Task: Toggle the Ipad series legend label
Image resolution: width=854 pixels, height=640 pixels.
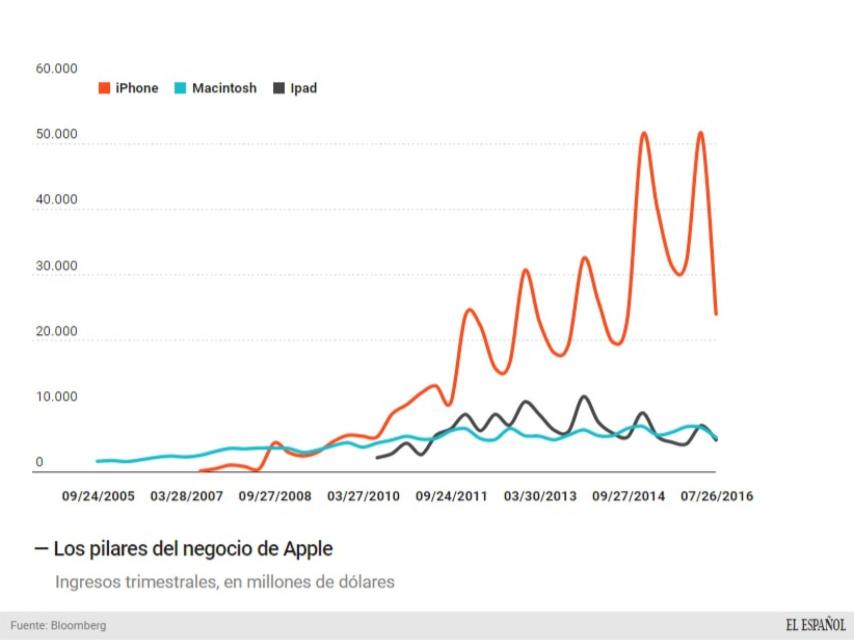Action: (303, 88)
